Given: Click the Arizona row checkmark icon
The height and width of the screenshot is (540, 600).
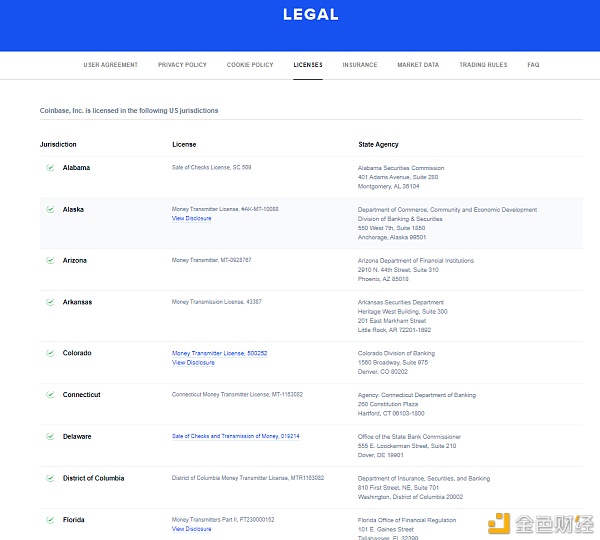Looking at the screenshot, I should 50,260.
